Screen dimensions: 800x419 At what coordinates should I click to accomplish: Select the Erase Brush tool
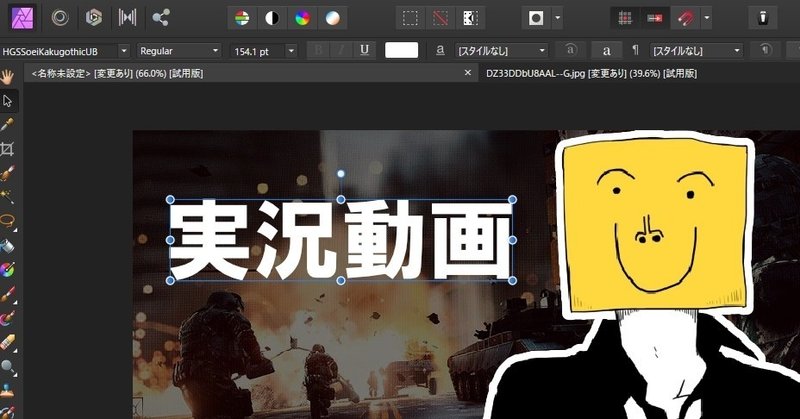coord(7,342)
